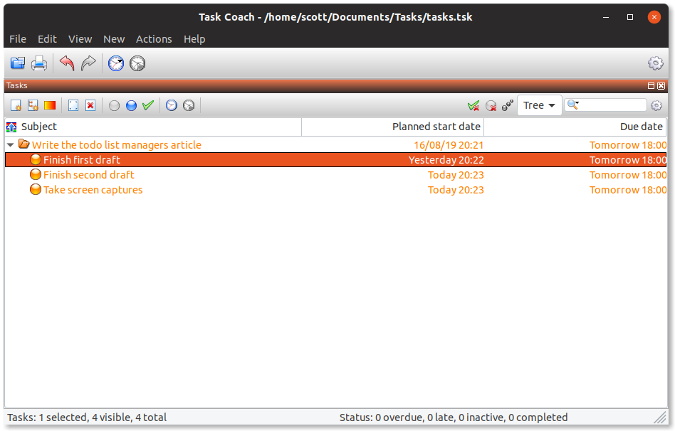Toggle the hide inactive tasks filter

(490, 105)
